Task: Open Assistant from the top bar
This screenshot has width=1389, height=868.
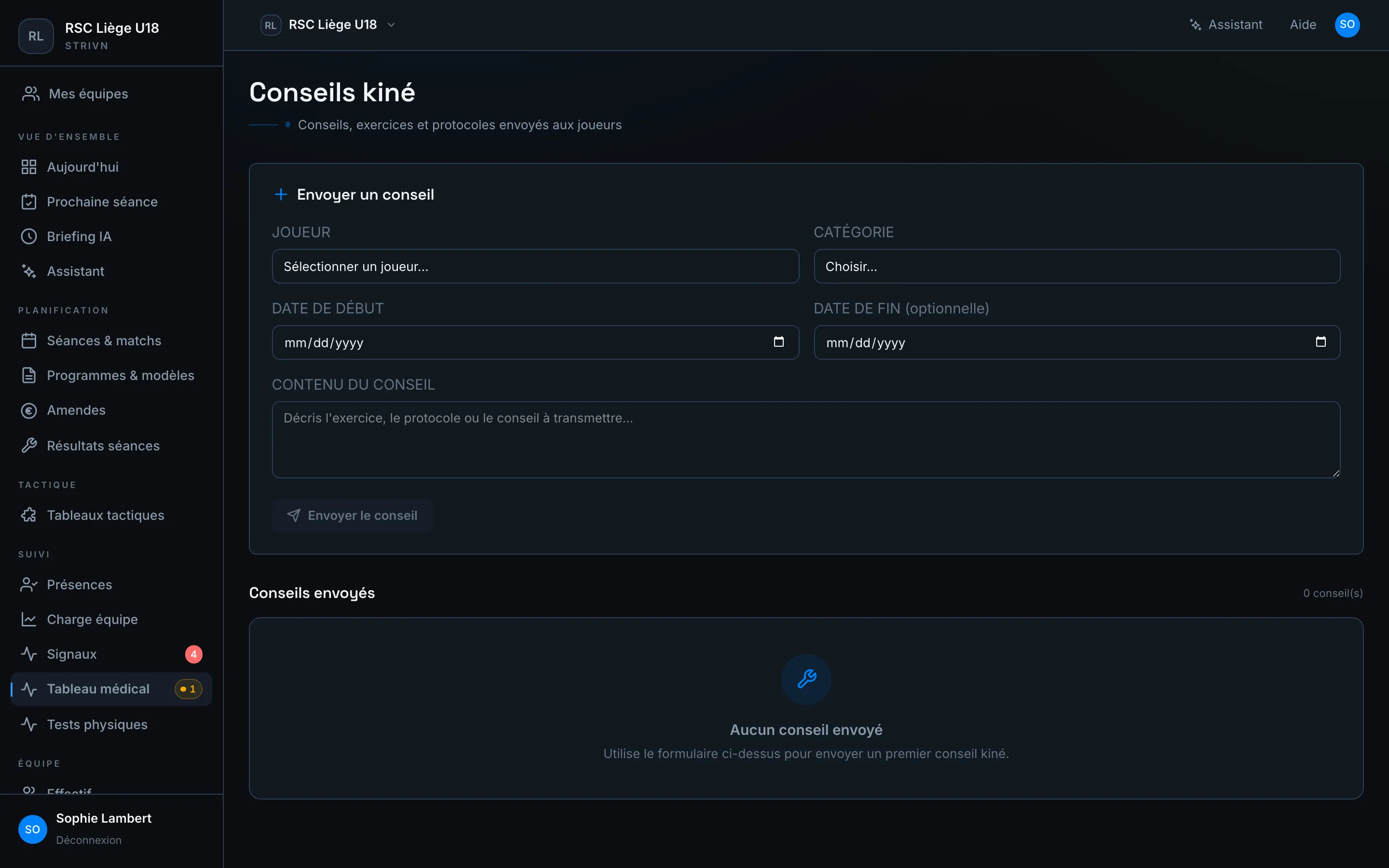Action: pyautogui.click(x=1226, y=25)
